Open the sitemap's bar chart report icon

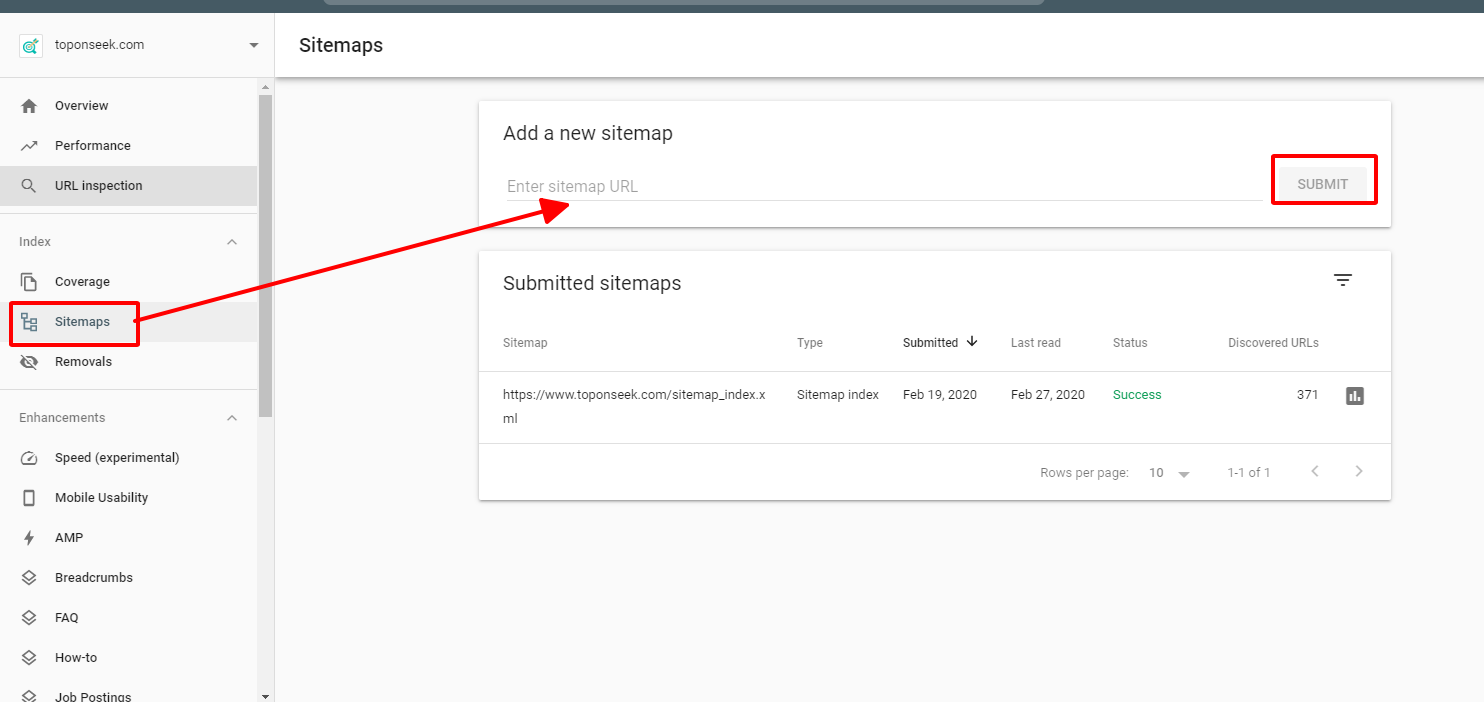1355,396
